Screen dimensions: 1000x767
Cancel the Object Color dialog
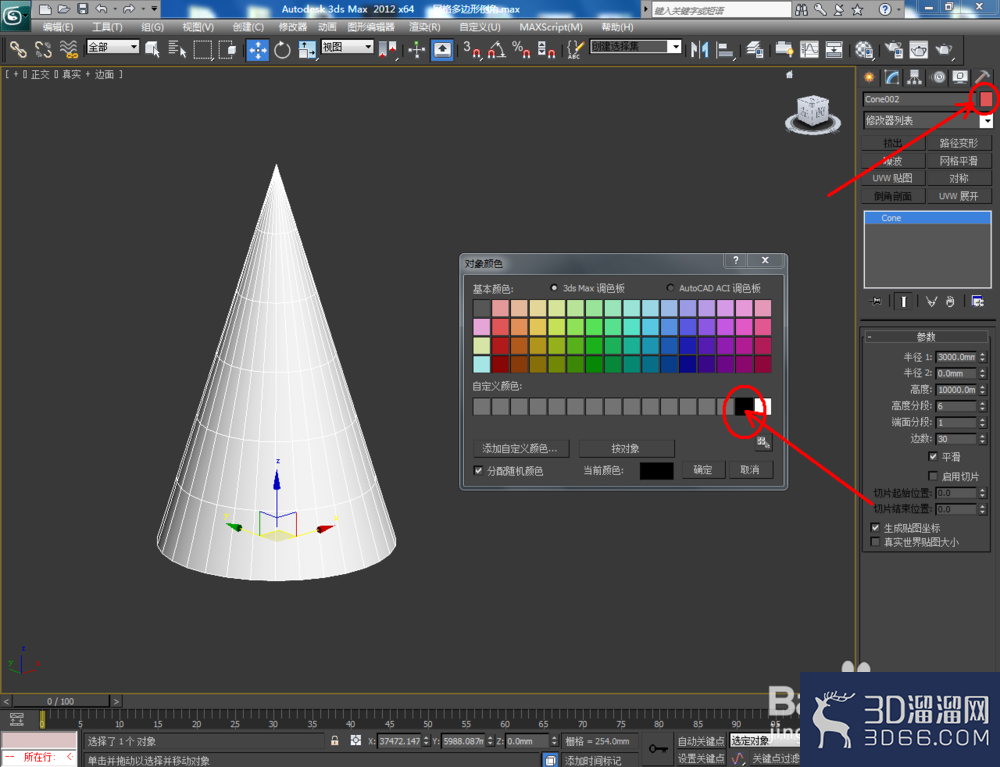pos(750,470)
